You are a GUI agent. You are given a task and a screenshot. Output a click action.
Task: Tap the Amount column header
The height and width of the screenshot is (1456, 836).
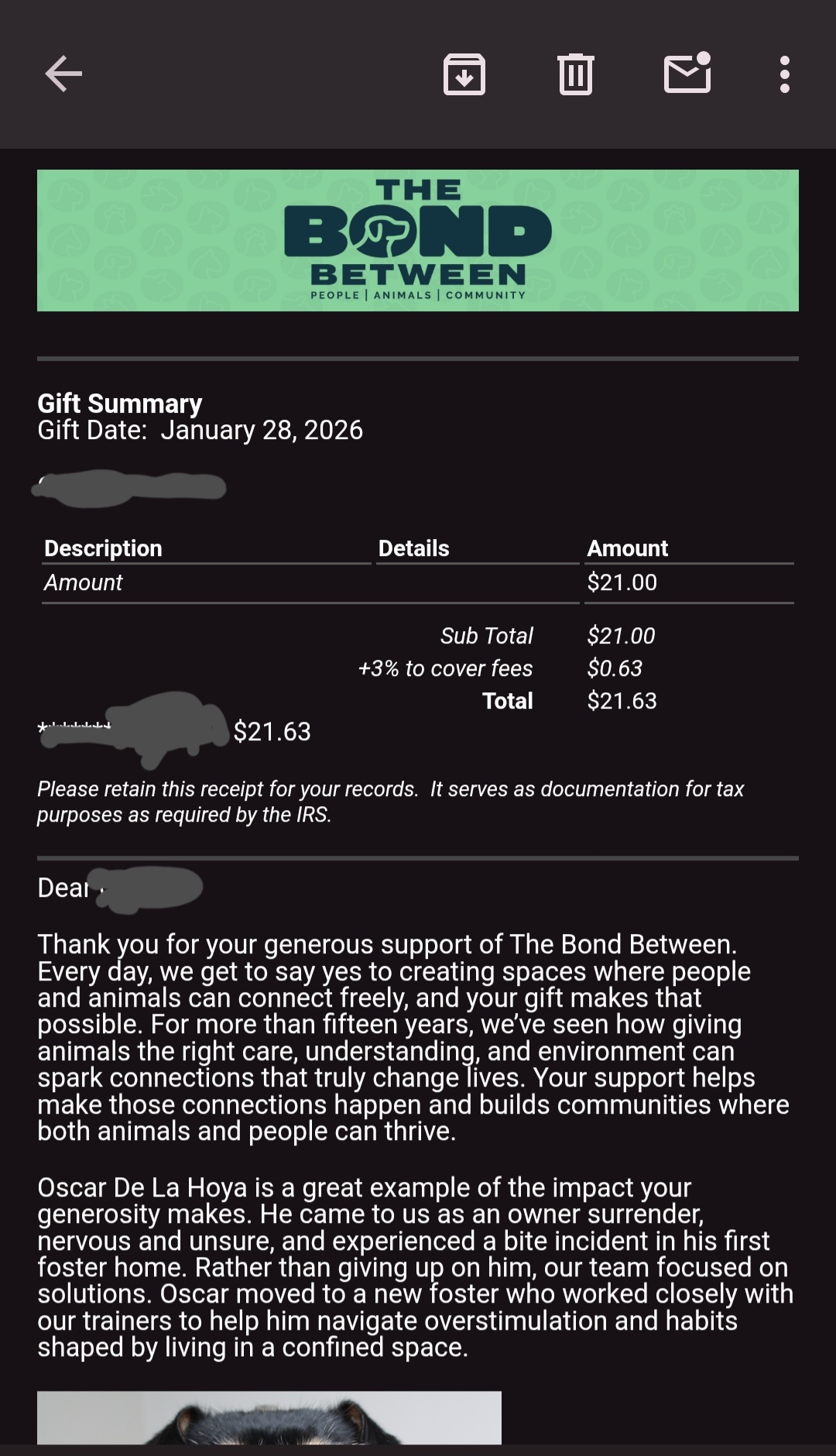[627, 548]
